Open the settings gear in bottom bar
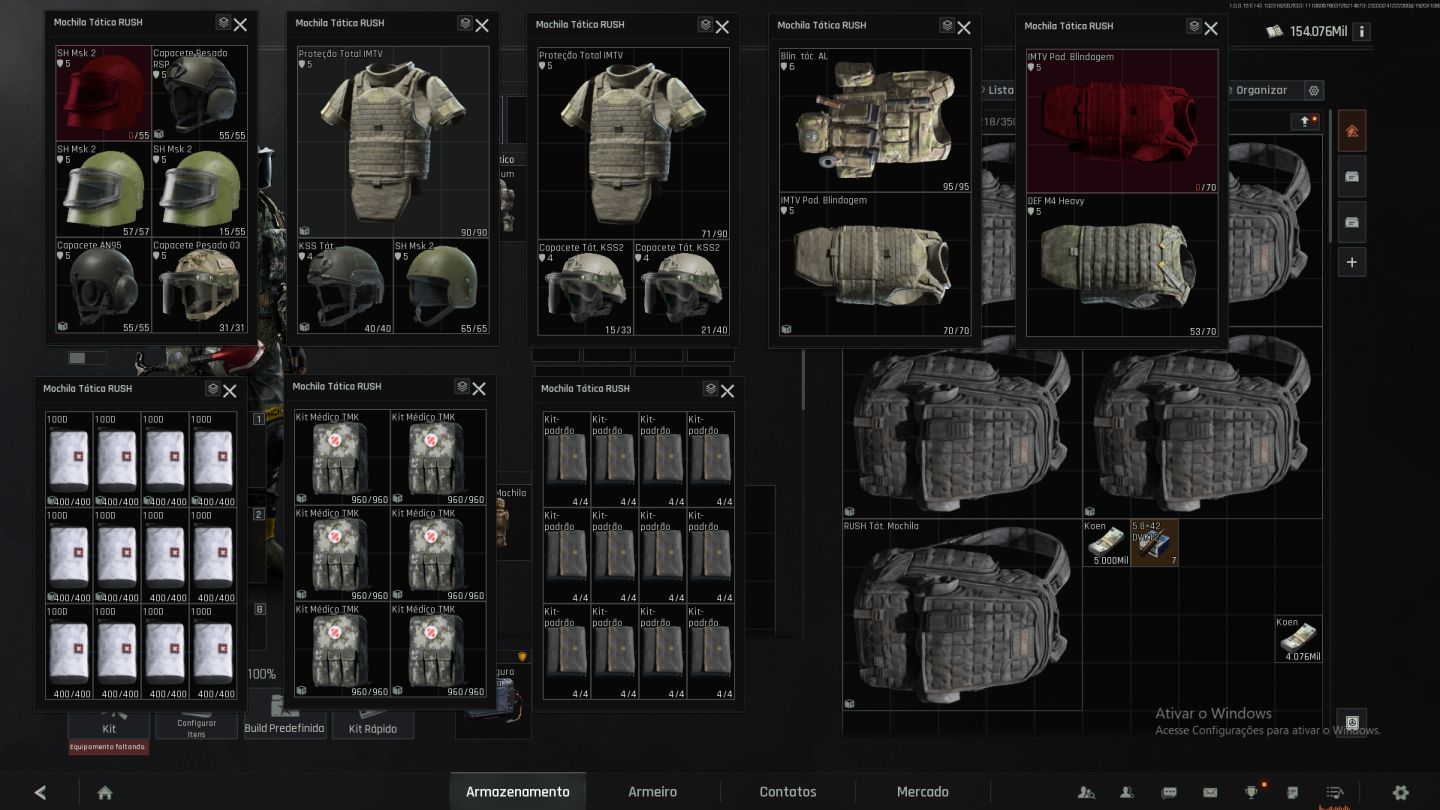The height and width of the screenshot is (810, 1440). pyautogui.click(x=1401, y=792)
